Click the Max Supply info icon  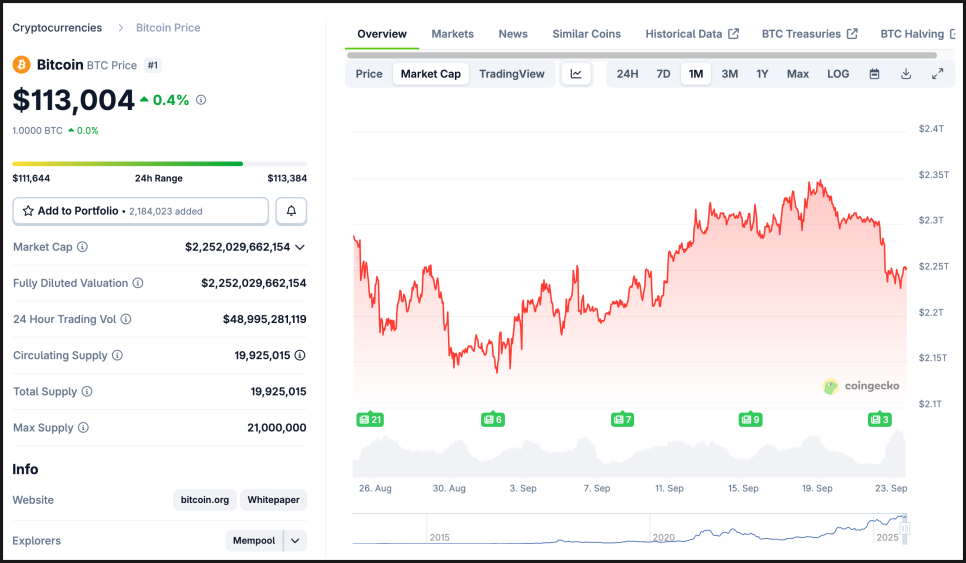click(x=83, y=427)
